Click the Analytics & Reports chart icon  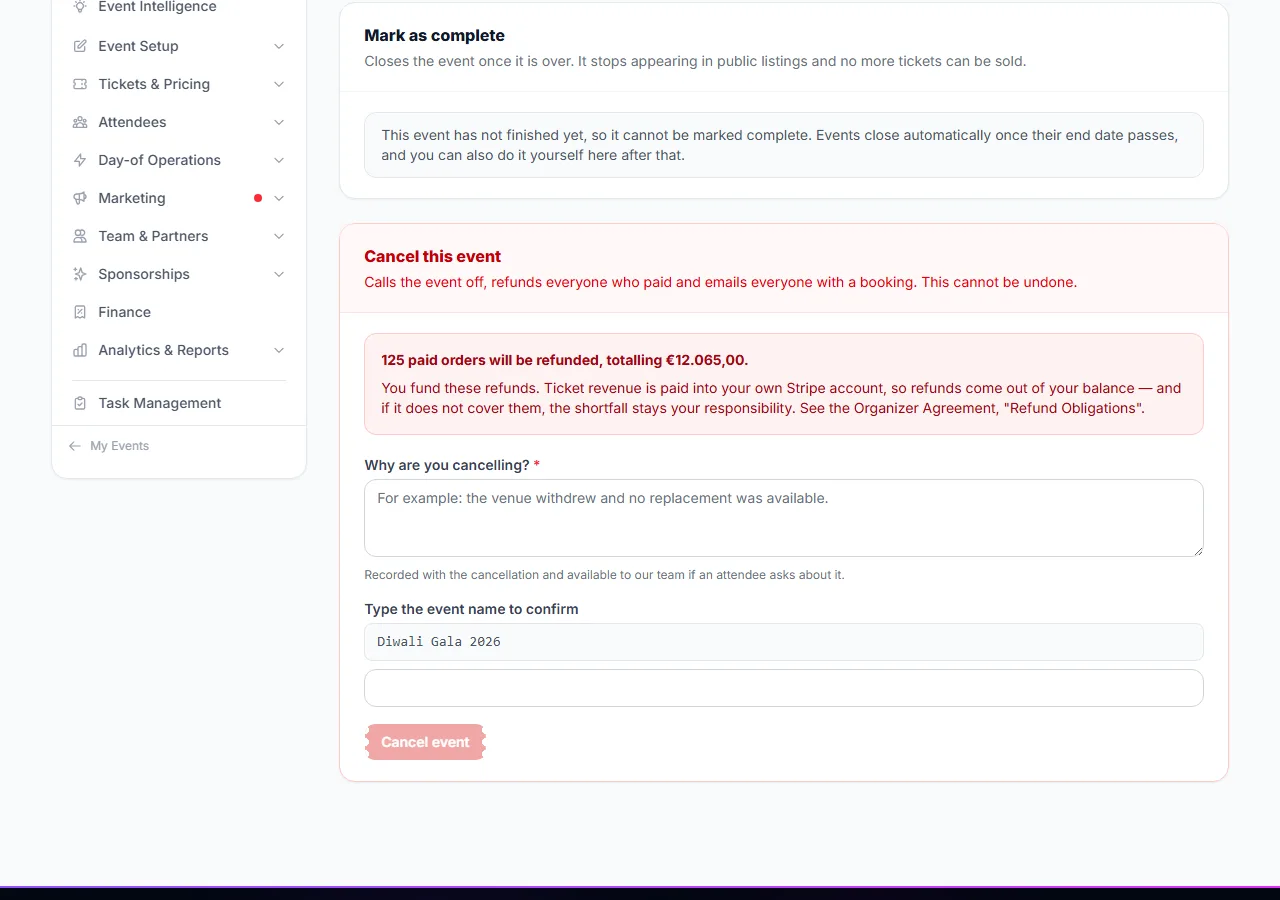point(80,350)
